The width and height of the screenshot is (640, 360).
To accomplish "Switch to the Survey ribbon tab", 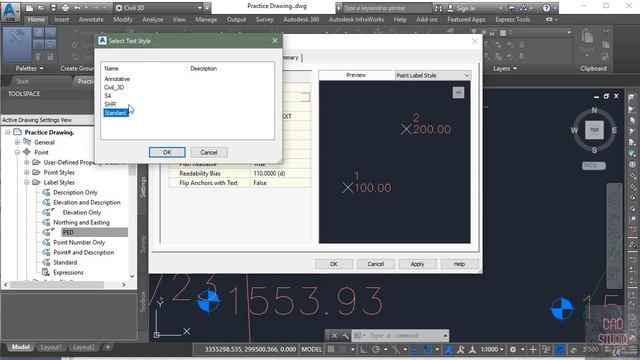I will pos(264,19).
